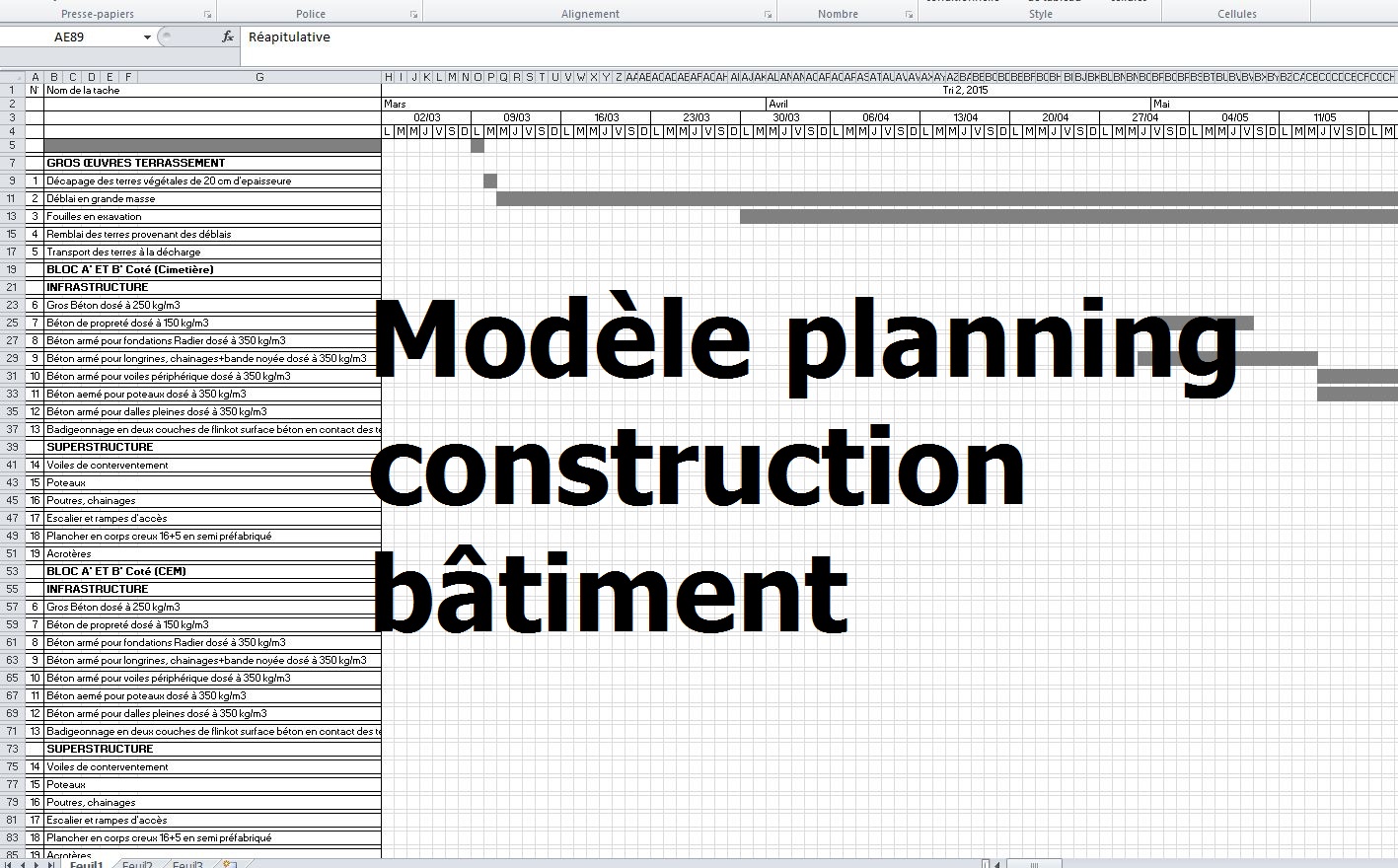Click the Insert New Worksheet icon
The height and width of the screenshot is (868, 1398).
(229, 863)
